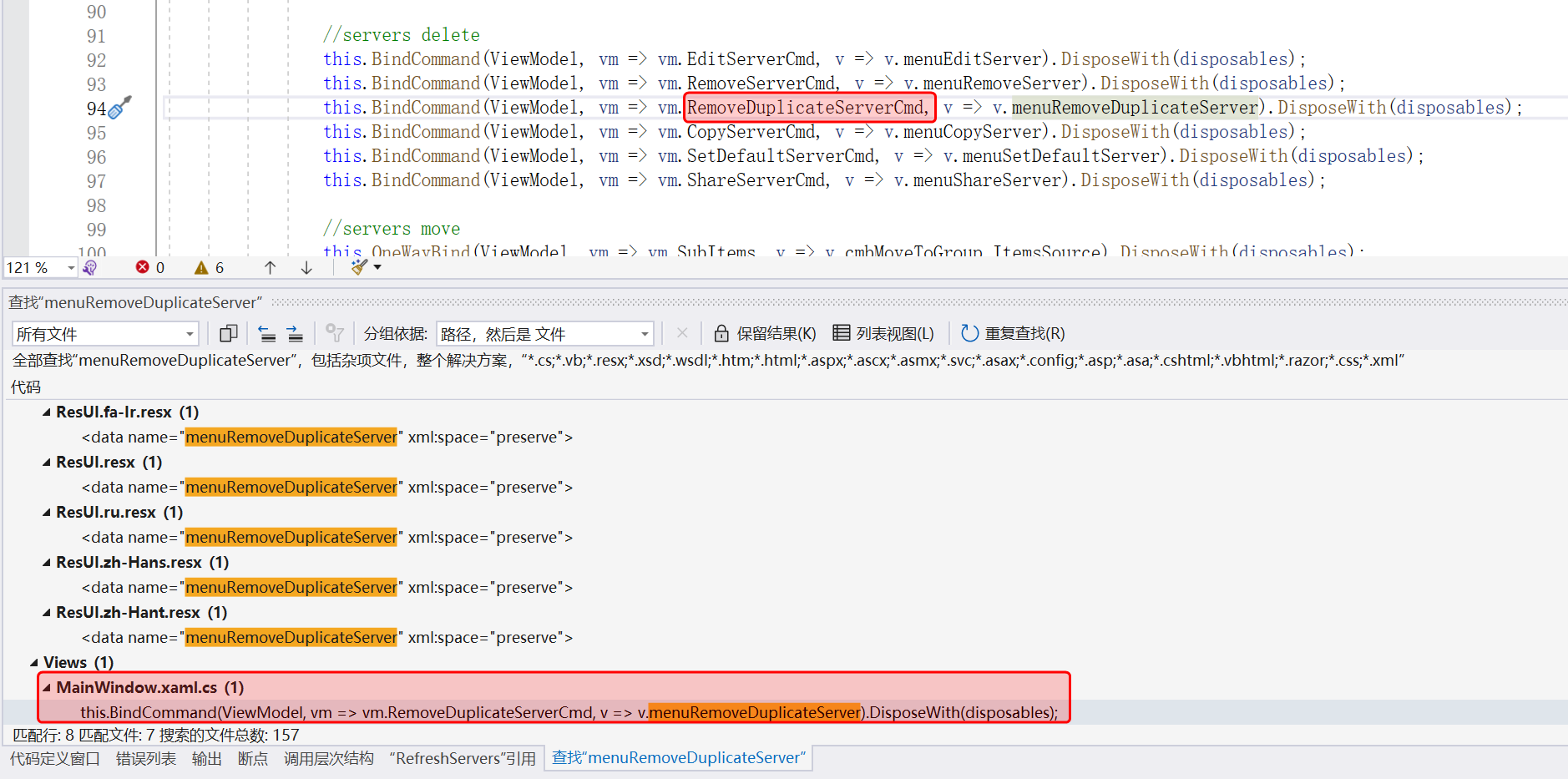Screen dimensions: 1568x779
Task: Open the 分组依据 grouping dropdown
Action: coord(544,334)
